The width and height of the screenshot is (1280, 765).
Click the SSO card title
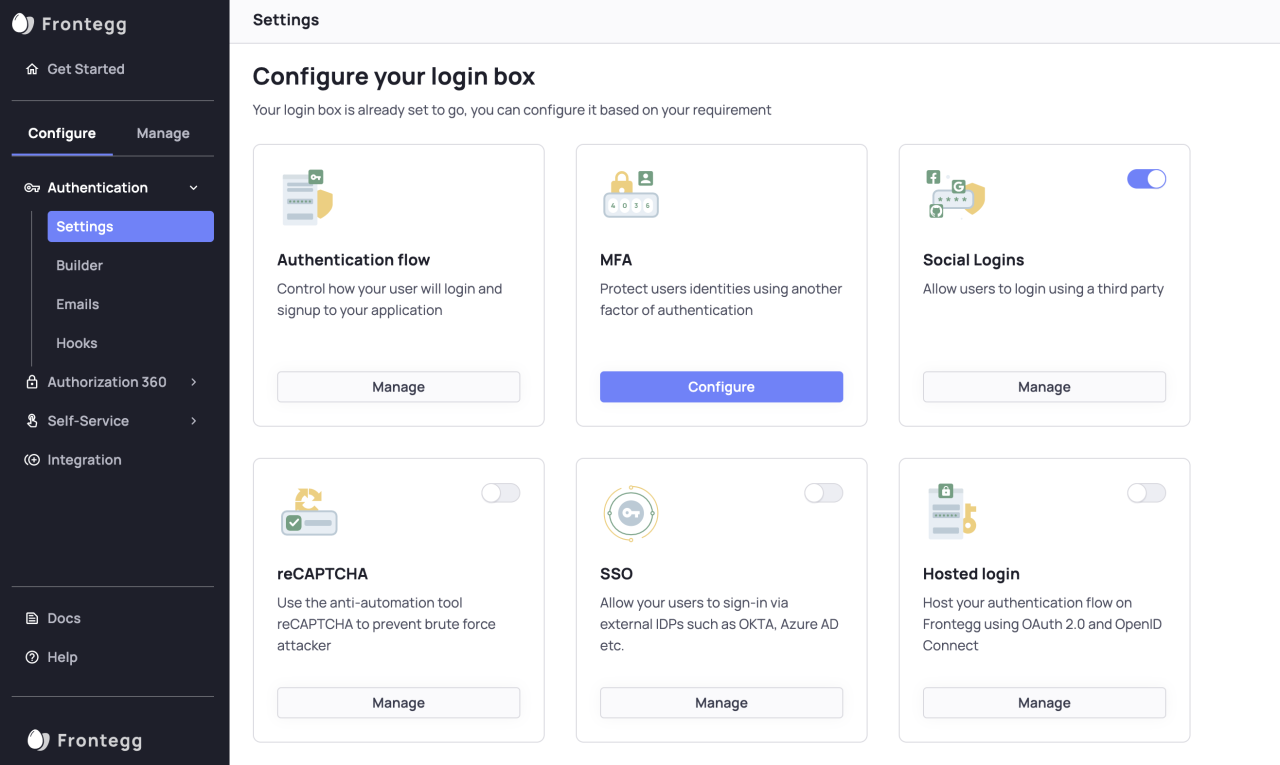click(616, 574)
